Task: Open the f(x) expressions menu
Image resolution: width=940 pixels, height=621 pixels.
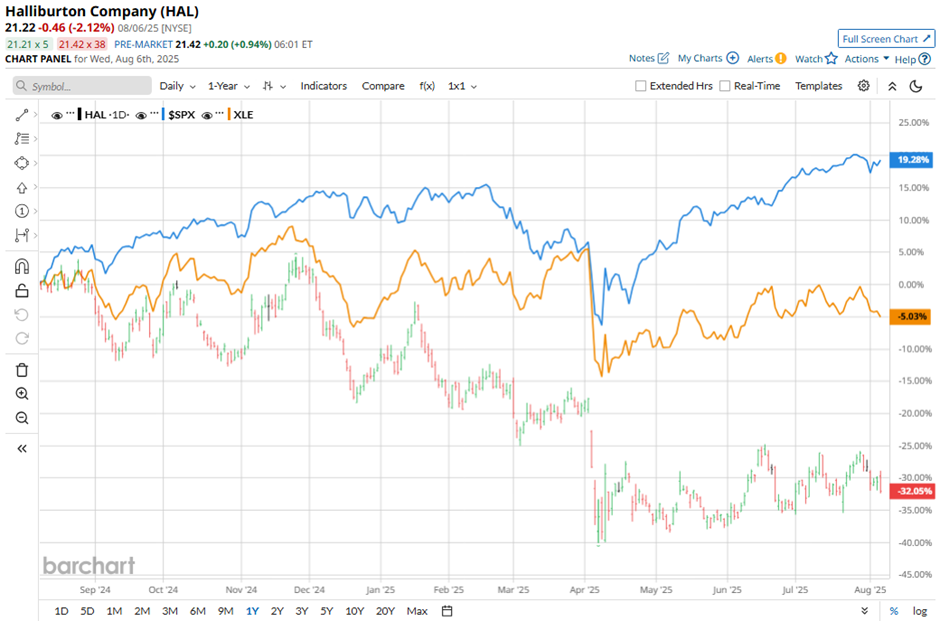Action: [x=427, y=86]
